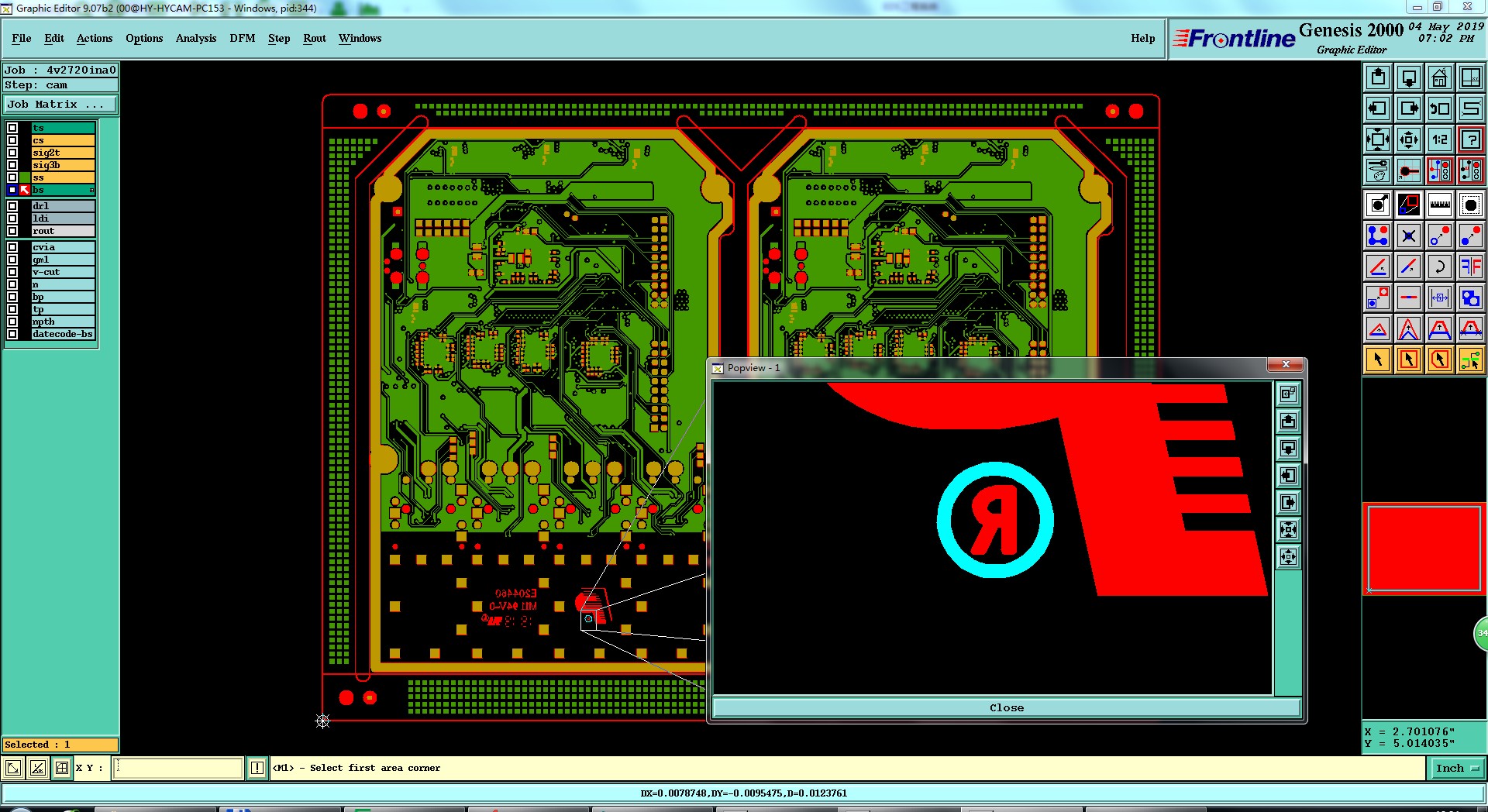Screen dimensions: 1488x812
Task: Click the Job Matrix button
Action: coord(60,104)
